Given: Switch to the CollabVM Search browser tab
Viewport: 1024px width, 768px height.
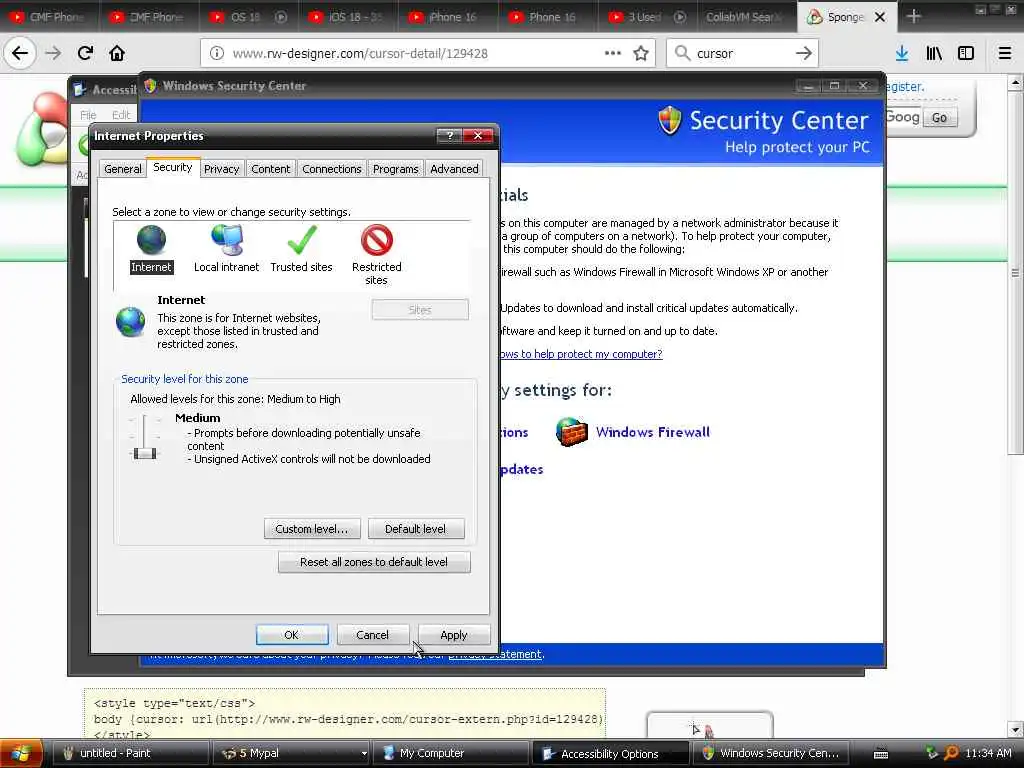Looking at the screenshot, I should (x=746, y=17).
